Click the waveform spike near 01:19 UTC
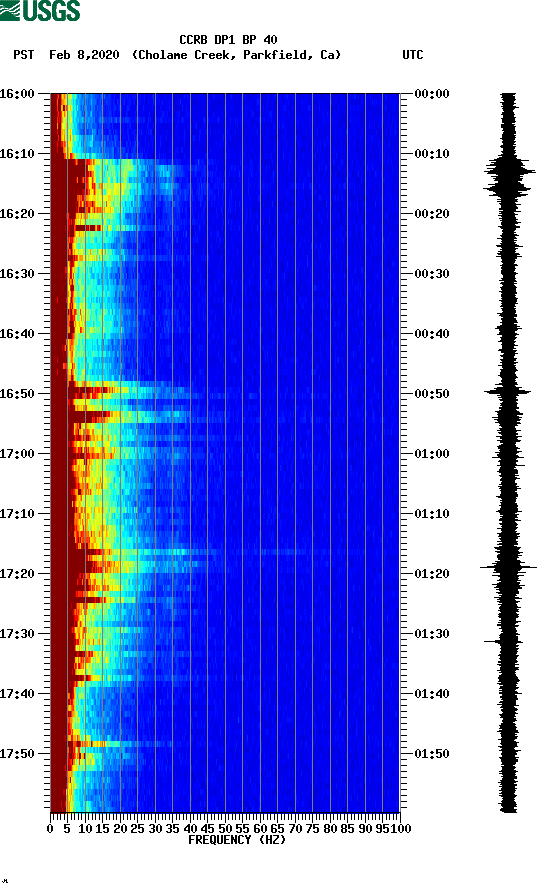Image resolution: width=552 pixels, height=892 pixels. 508,567
